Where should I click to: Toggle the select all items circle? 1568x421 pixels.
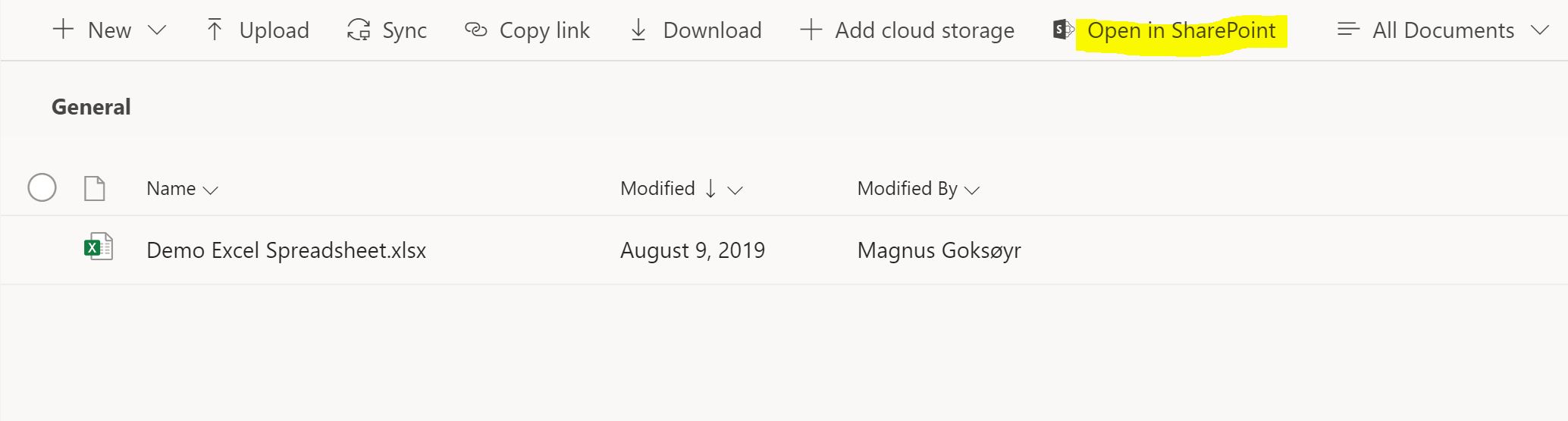tap(42, 187)
